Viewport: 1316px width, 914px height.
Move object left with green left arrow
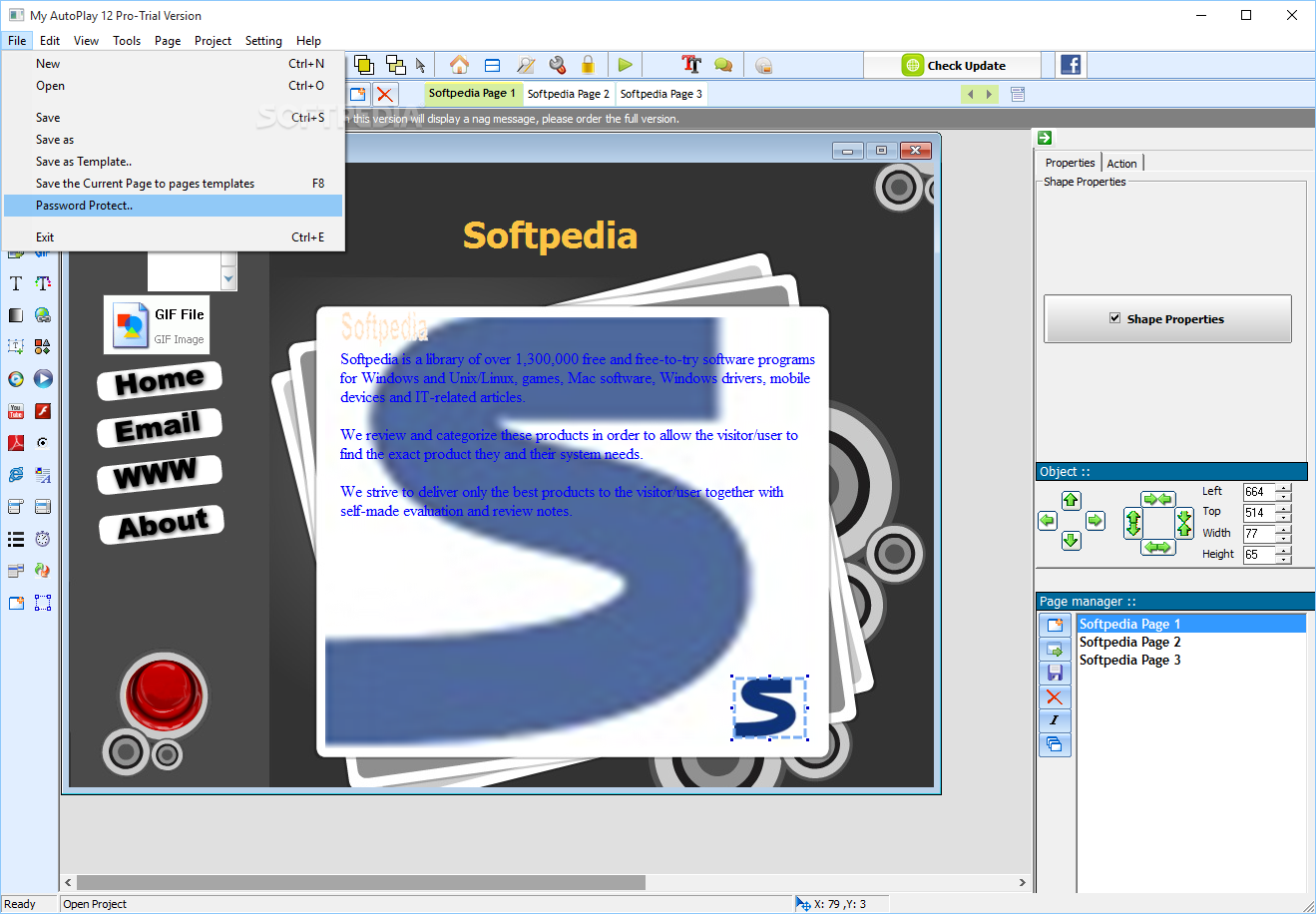1048,521
